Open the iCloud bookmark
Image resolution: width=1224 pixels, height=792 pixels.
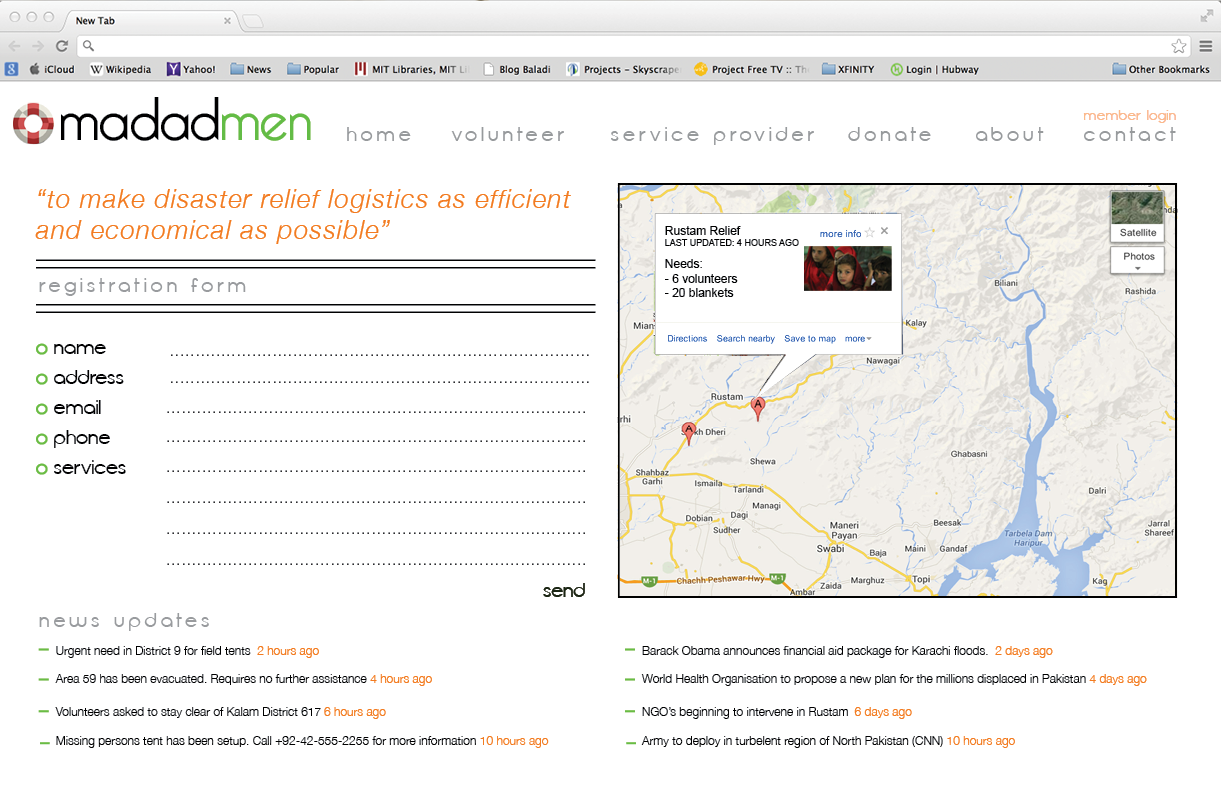(x=51, y=69)
